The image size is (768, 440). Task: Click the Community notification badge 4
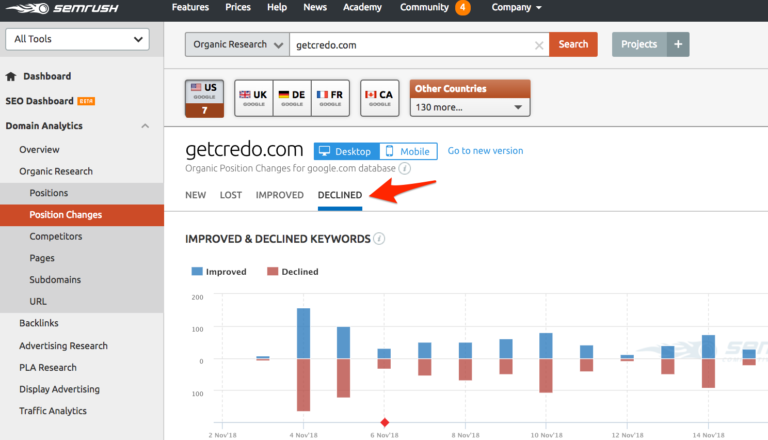[462, 7]
